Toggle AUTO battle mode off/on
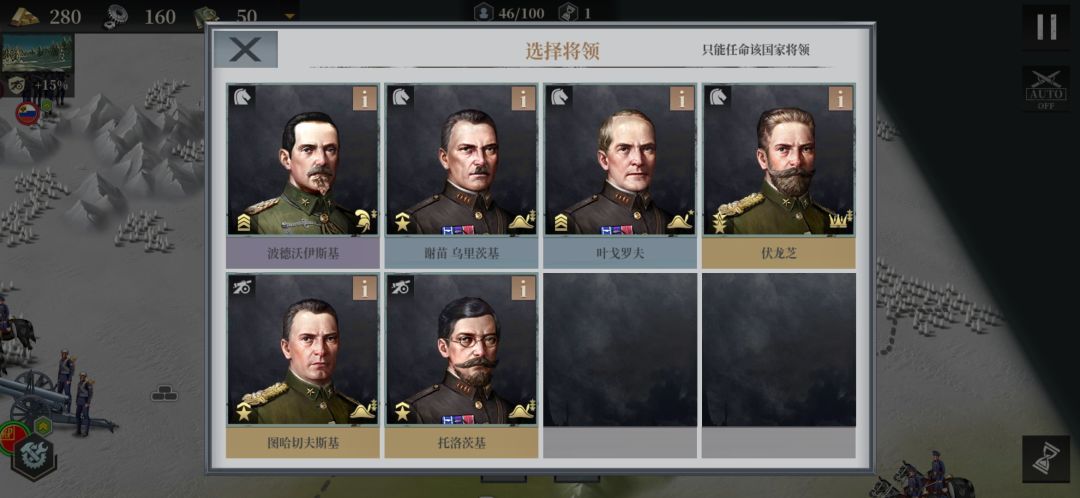Image resolution: width=1080 pixels, height=498 pixels. [x=1046, y=89]
